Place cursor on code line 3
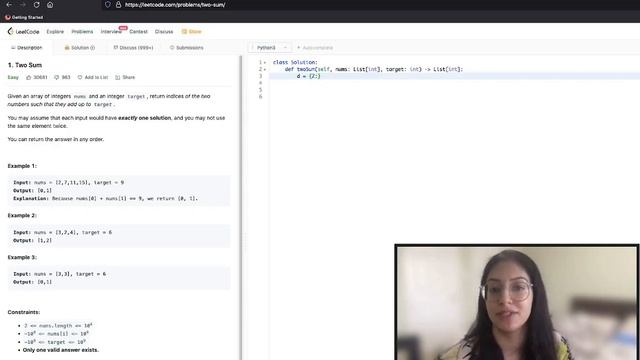640x360 pixels. [454, 76]
